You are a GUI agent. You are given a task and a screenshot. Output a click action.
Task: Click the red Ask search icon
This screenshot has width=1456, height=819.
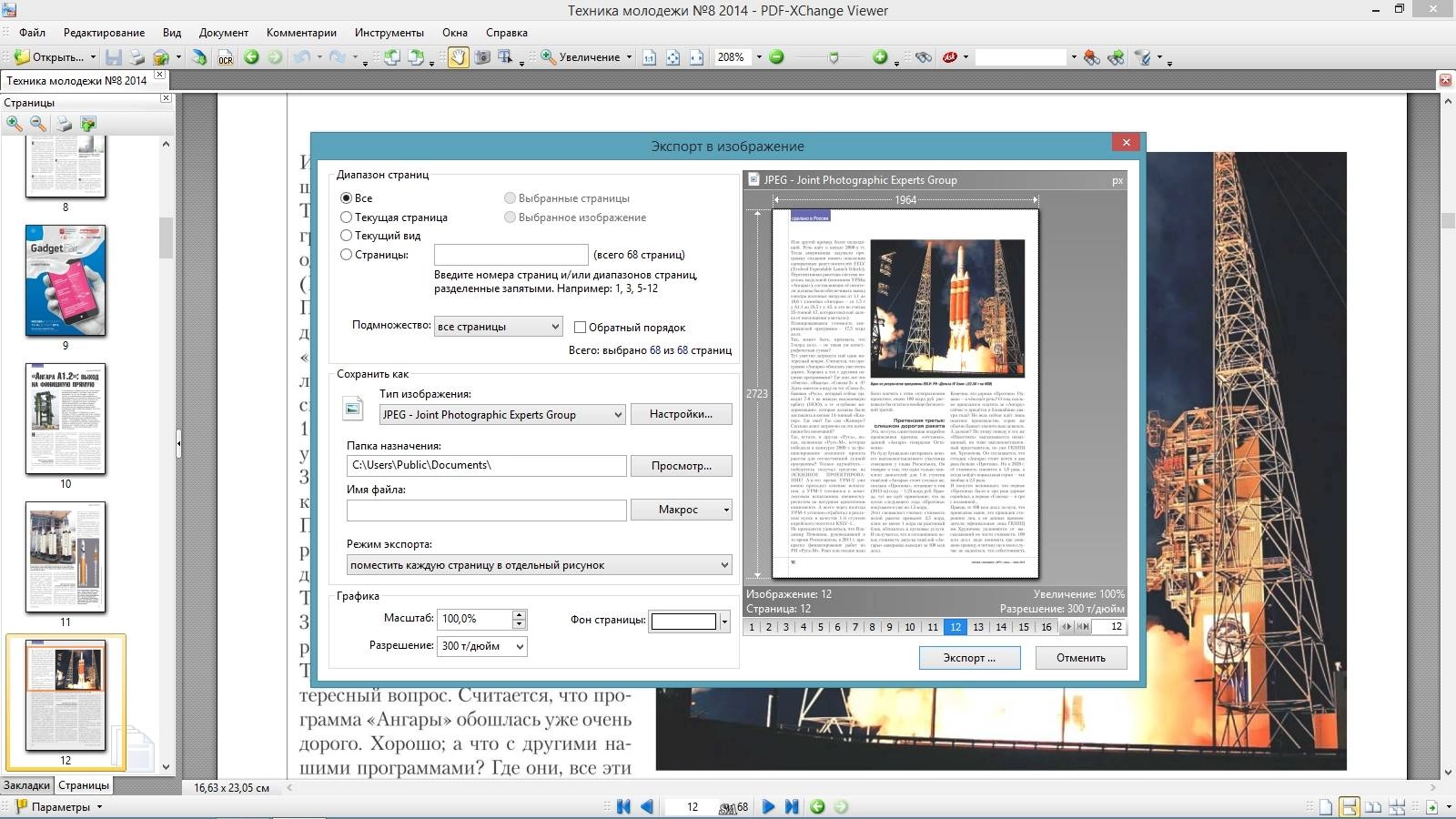(950, 57)
